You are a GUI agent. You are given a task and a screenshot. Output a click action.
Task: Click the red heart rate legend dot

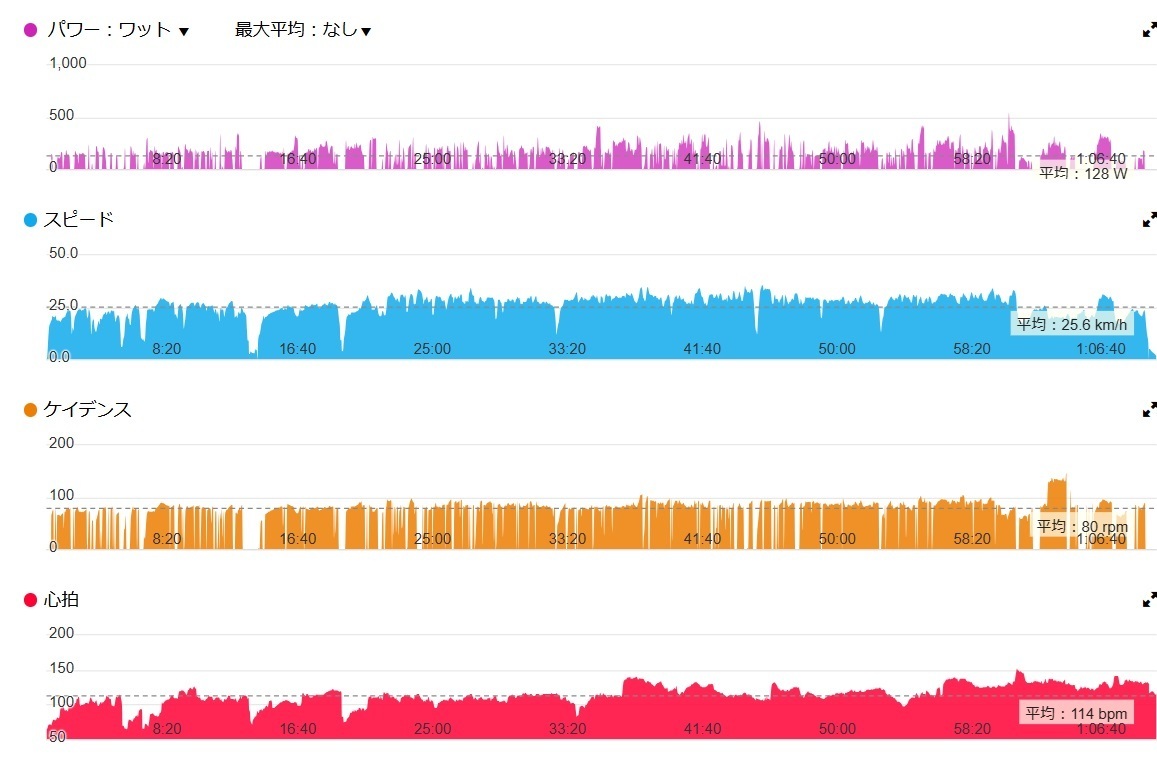[x=30, y=600]
